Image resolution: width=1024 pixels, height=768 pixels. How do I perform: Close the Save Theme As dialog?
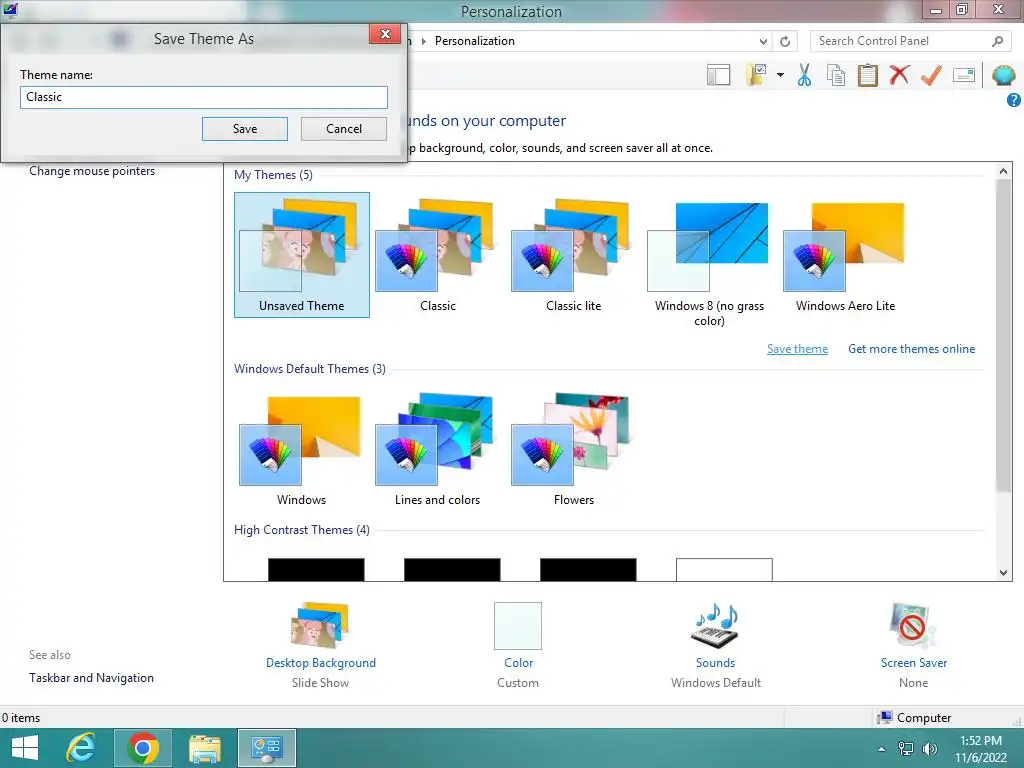pyautogui.click(x=385, y=34)
